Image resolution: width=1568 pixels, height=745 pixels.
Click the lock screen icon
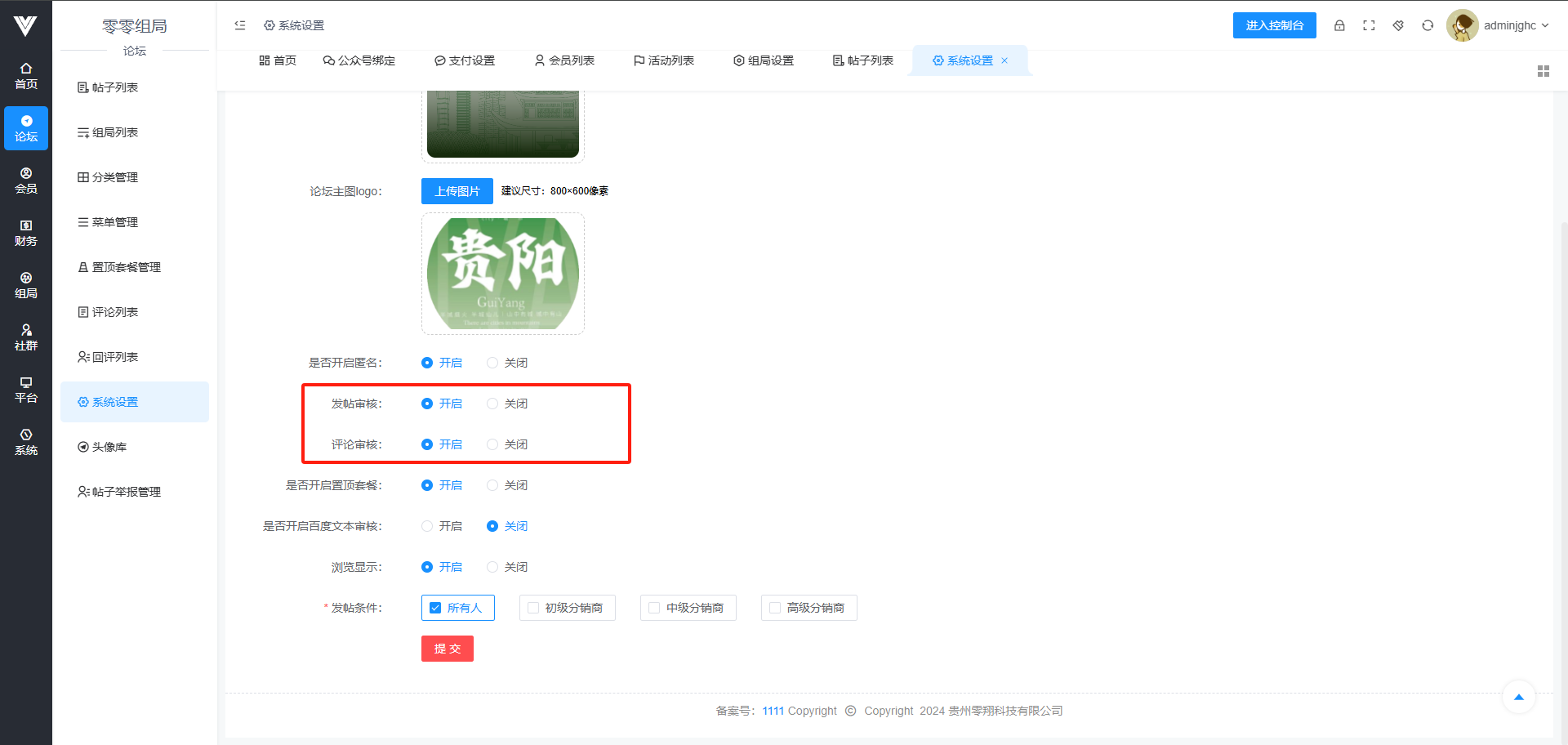[1339, 25]
